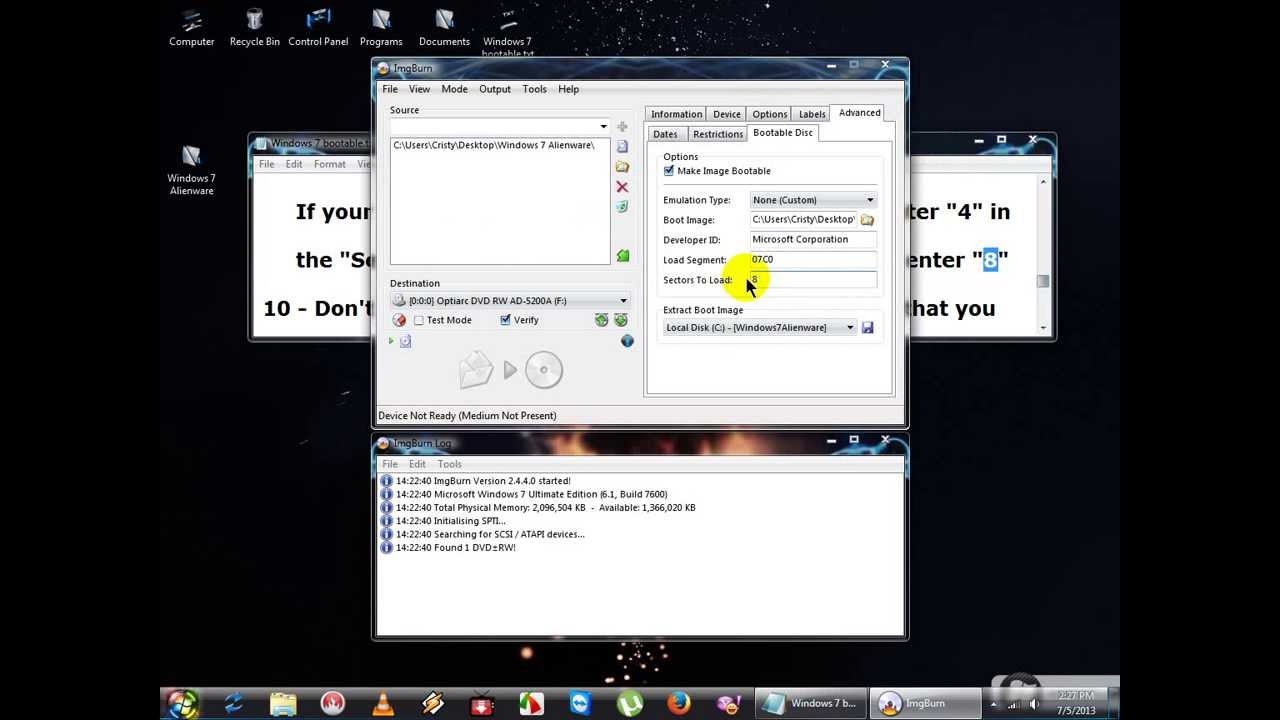The height and width of the screenshot is (720, 1280).
Task: Switch to the Device tab
Action: point(727,114)
